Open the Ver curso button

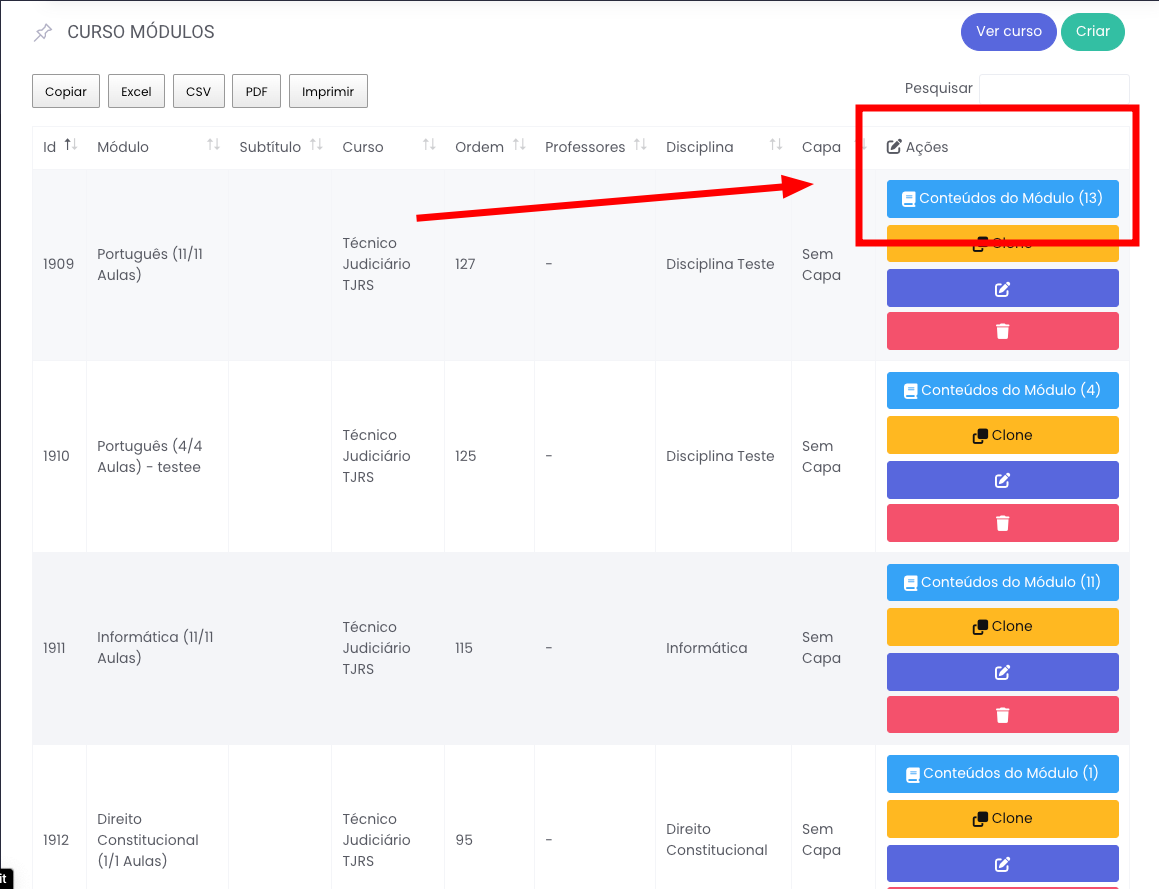click(x=1008, y=31)
